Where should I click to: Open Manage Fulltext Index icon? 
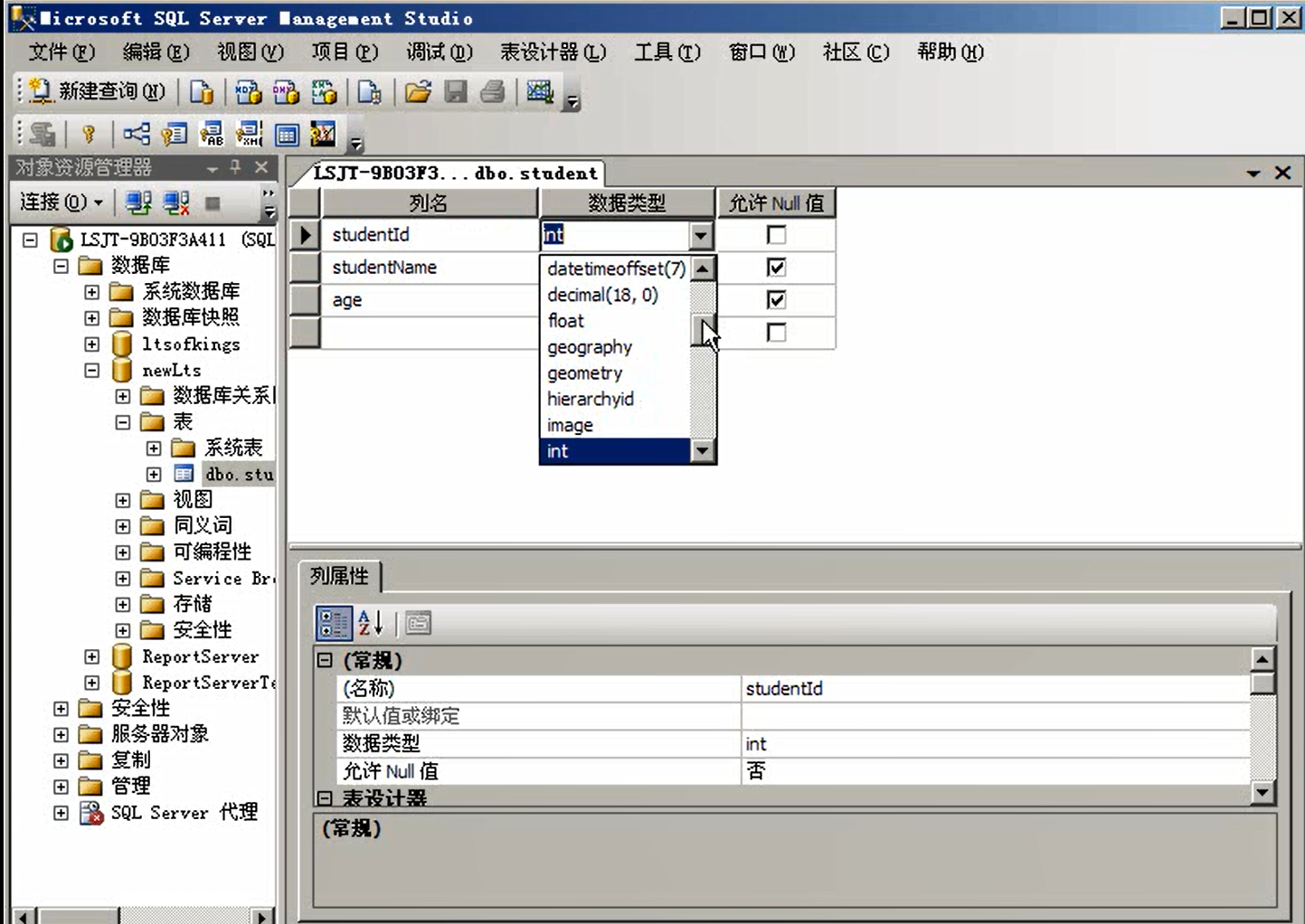pyautogui.click(x=211, y=135)
